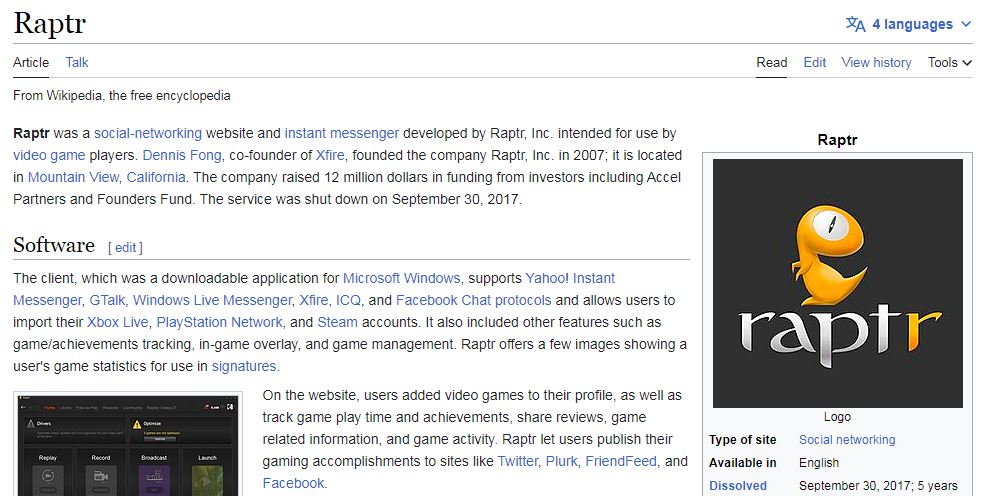Open the Raptr logo image
Viewport: 990px width, 496px height.
pos(837,281)
